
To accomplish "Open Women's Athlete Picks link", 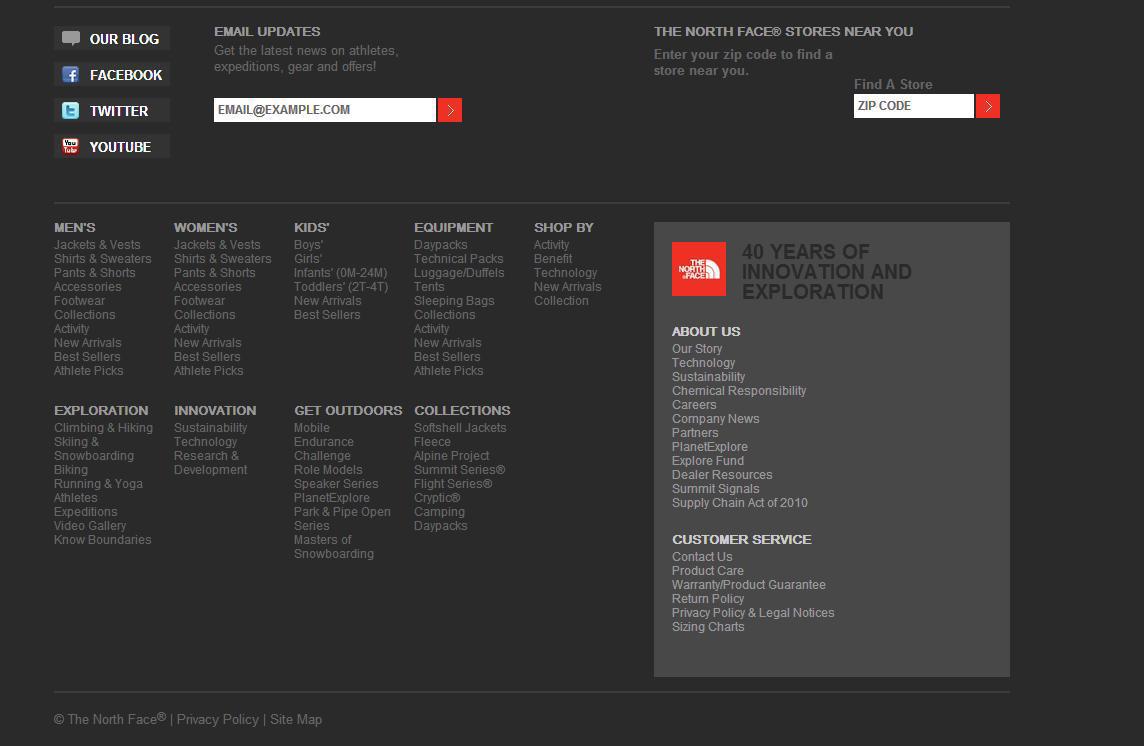I will click(209, 371).
